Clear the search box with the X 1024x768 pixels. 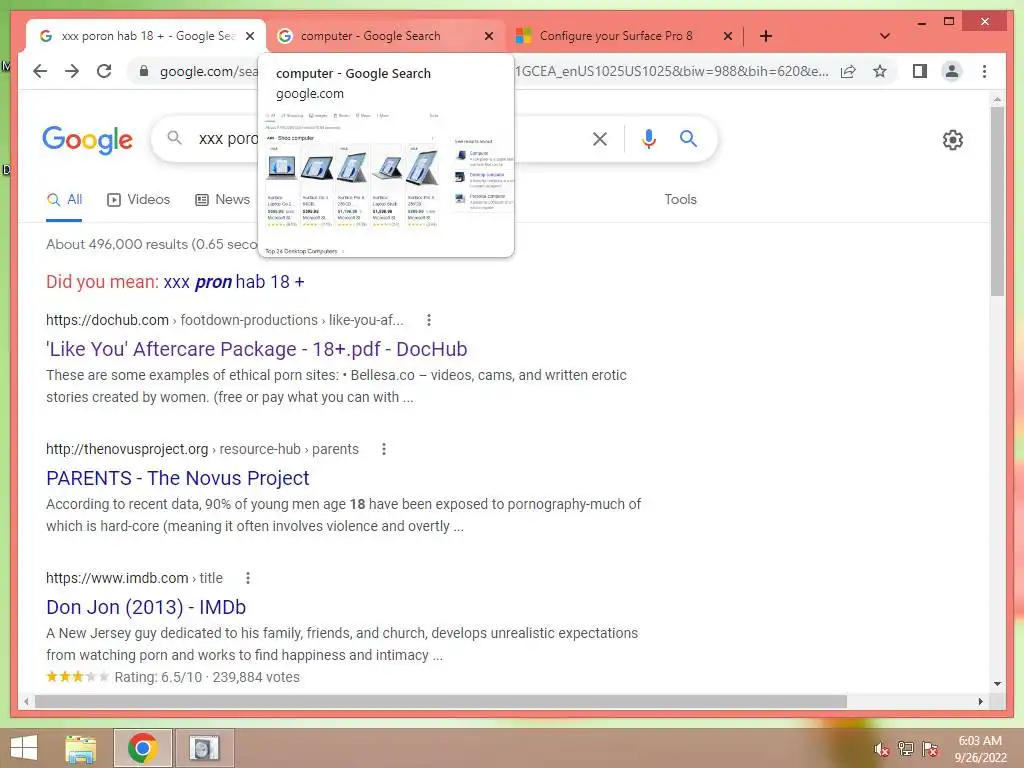[600, 138]
